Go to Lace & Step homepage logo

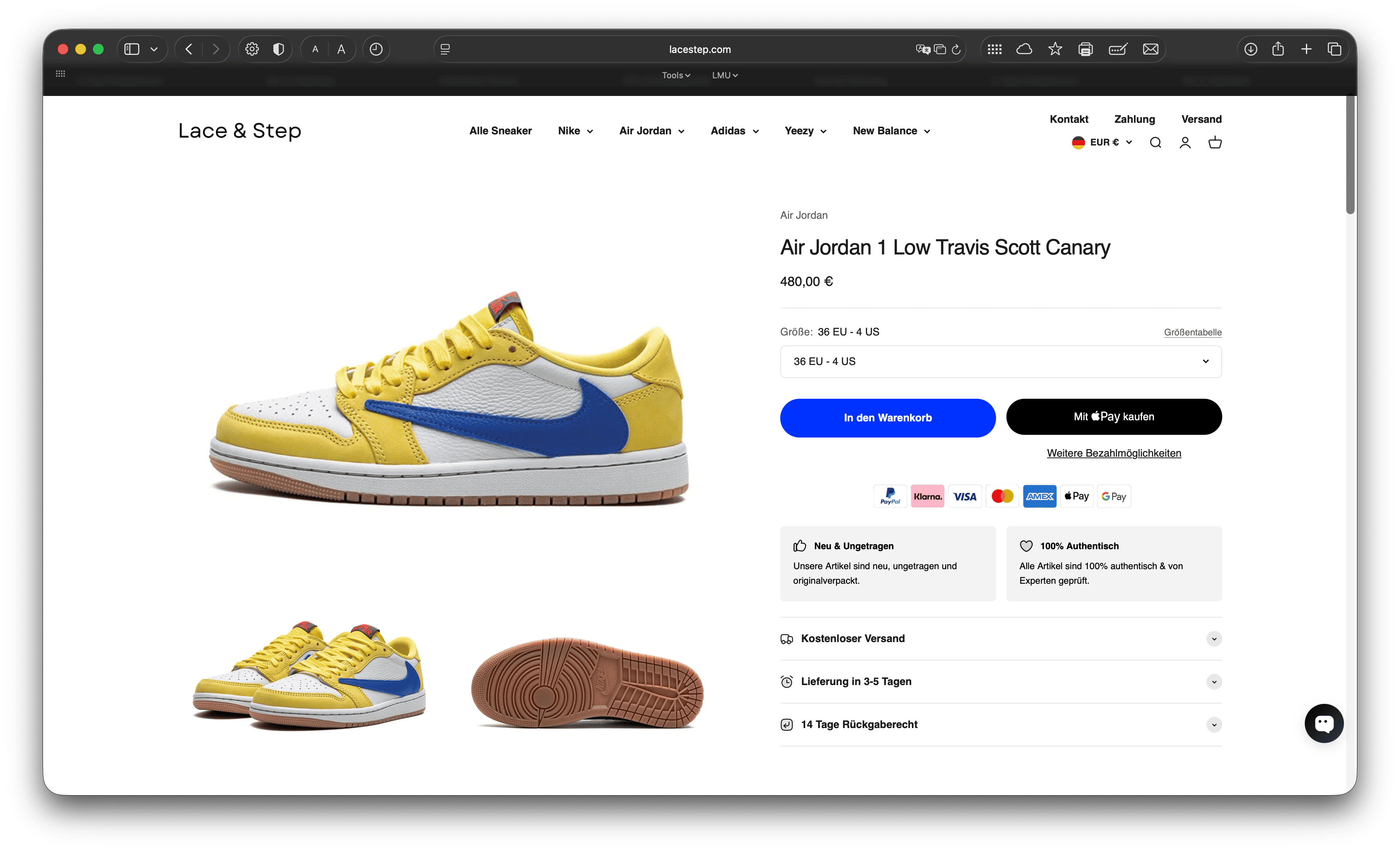[240, 130]
